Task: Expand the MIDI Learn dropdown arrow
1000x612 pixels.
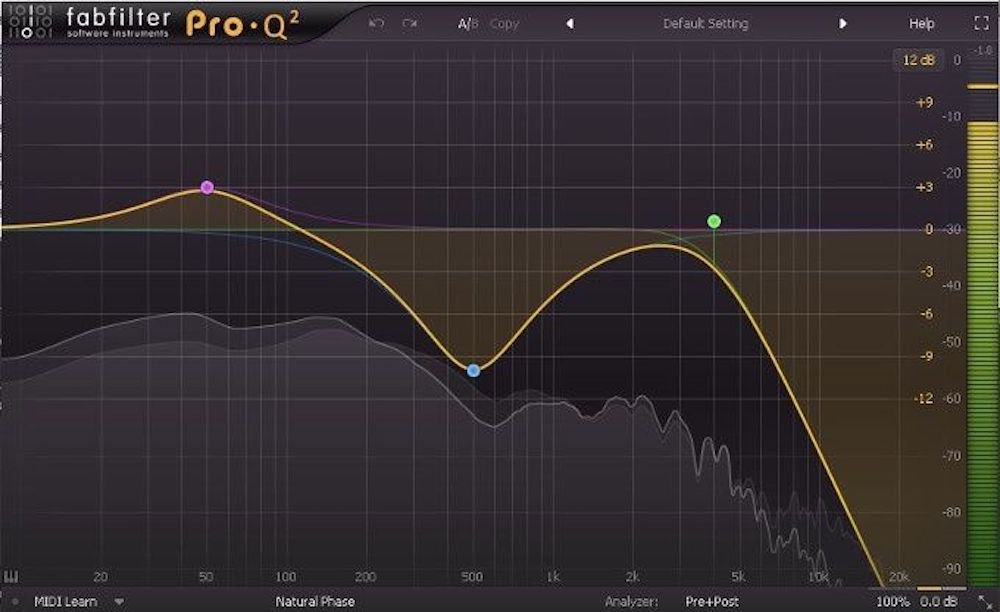Action: (x=119, y=602)
